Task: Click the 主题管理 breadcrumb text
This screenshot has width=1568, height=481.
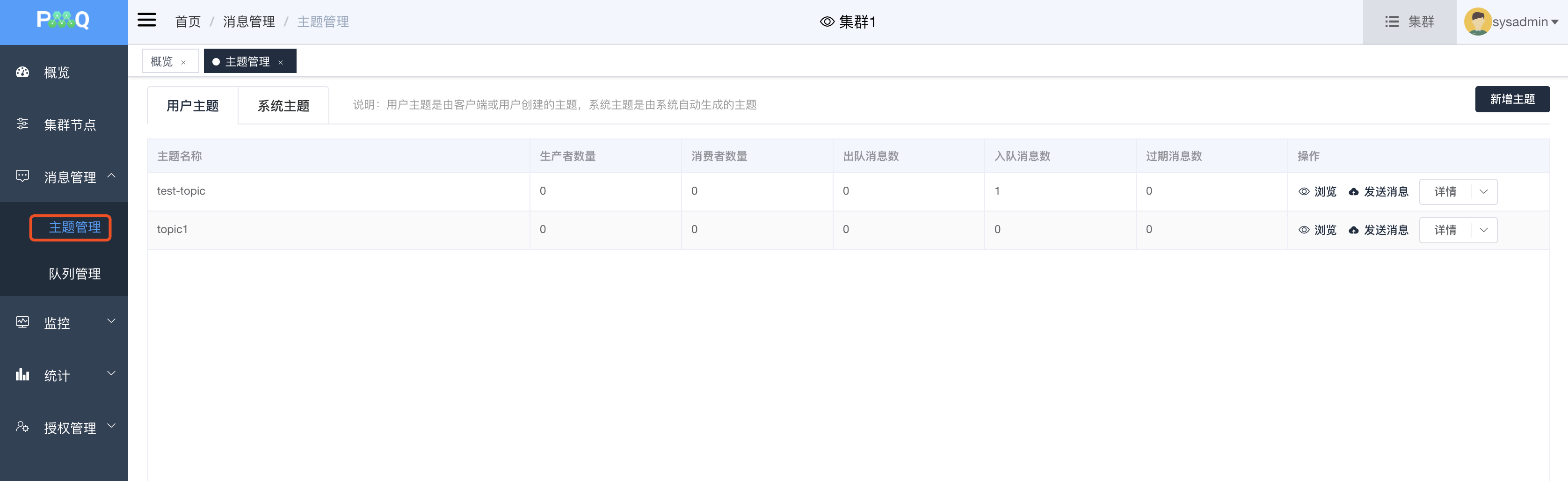Action: pyautogui.click(x=323, y=22)
